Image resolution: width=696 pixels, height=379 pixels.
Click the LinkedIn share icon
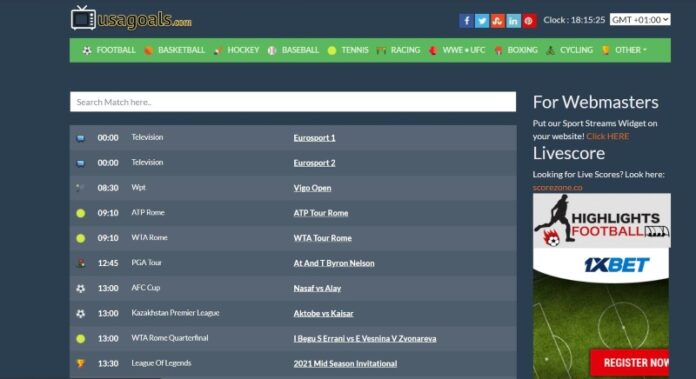513,20
